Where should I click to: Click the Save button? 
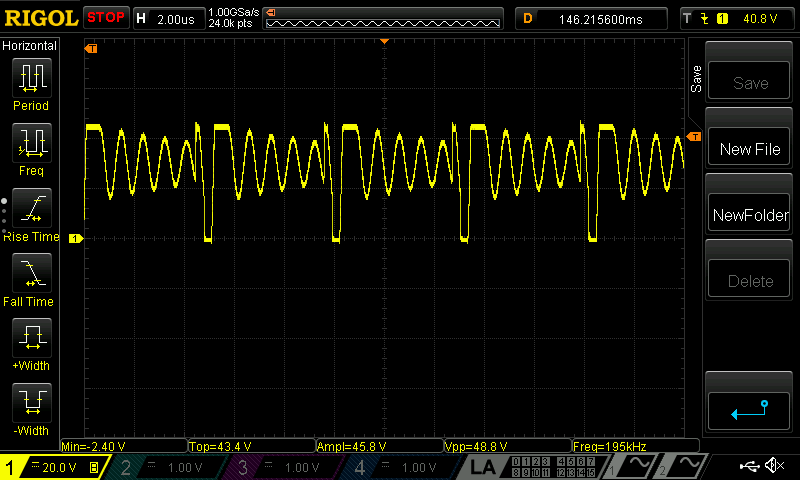[749, 81]
